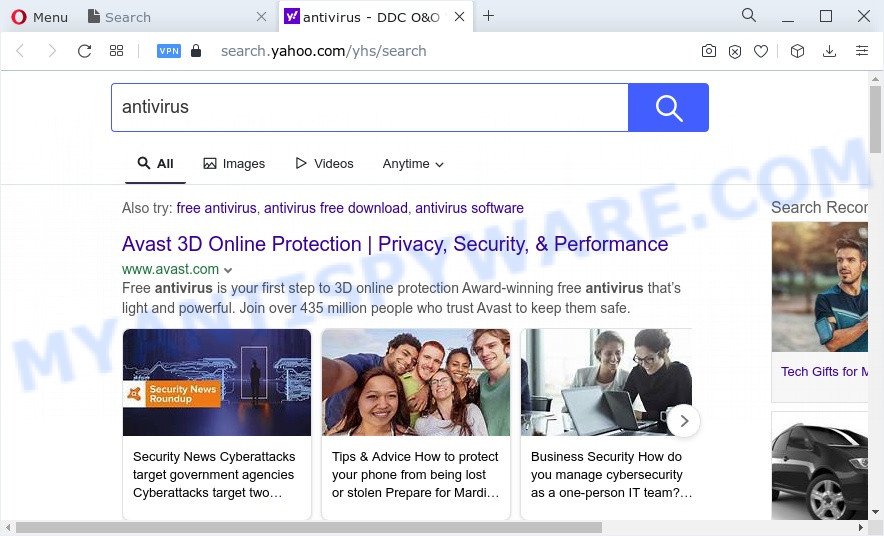Viewport: 884px width, 536px height.
Task: Open the downloads icon
Action: coord(829,51)
